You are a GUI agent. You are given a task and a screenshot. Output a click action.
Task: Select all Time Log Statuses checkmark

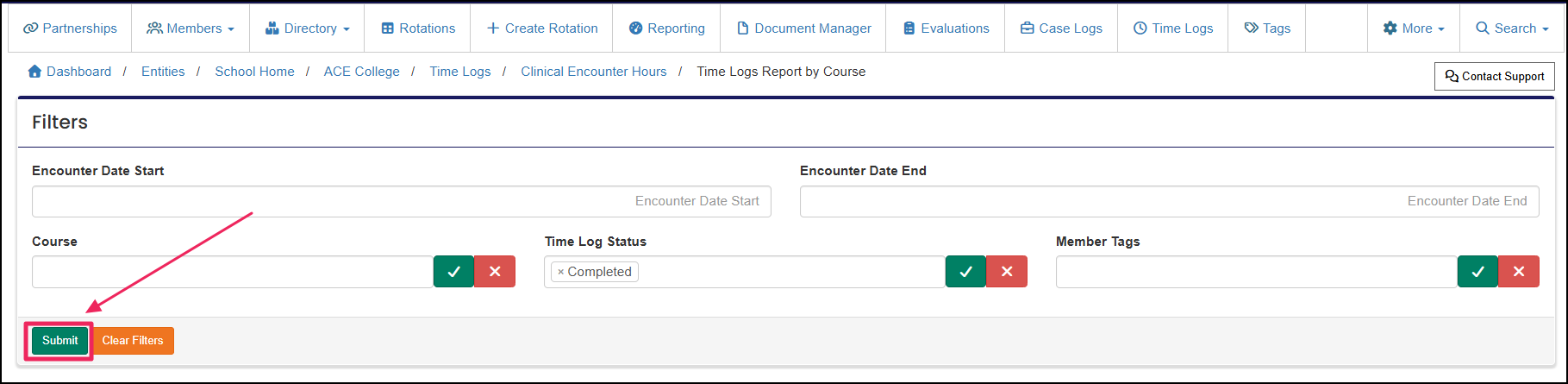pyautogui.click(x=966, y=272)
